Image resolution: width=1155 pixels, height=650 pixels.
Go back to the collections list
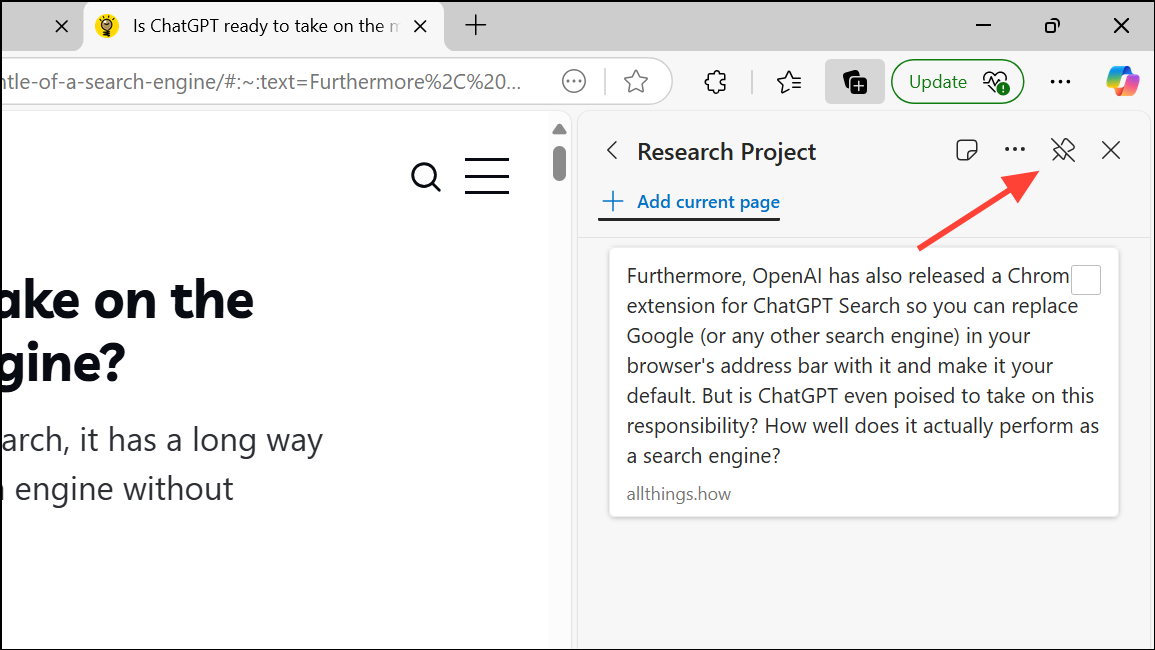[612, 150]
